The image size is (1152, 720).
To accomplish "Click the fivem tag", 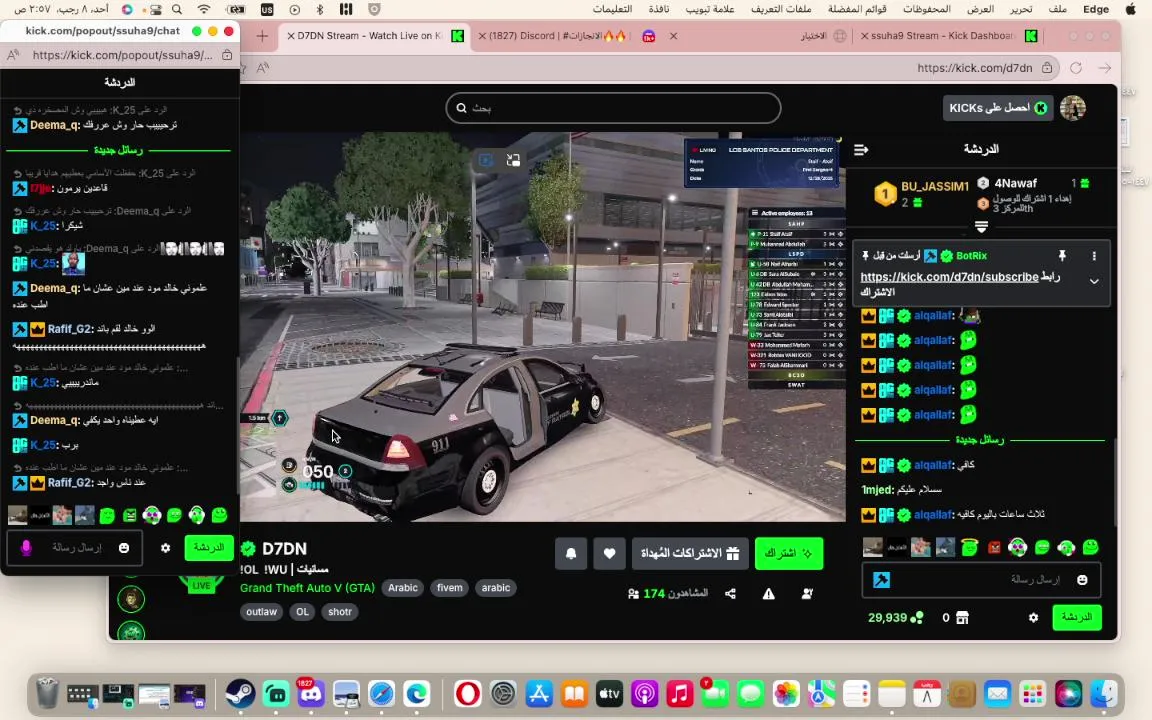I will pos(450,588).
